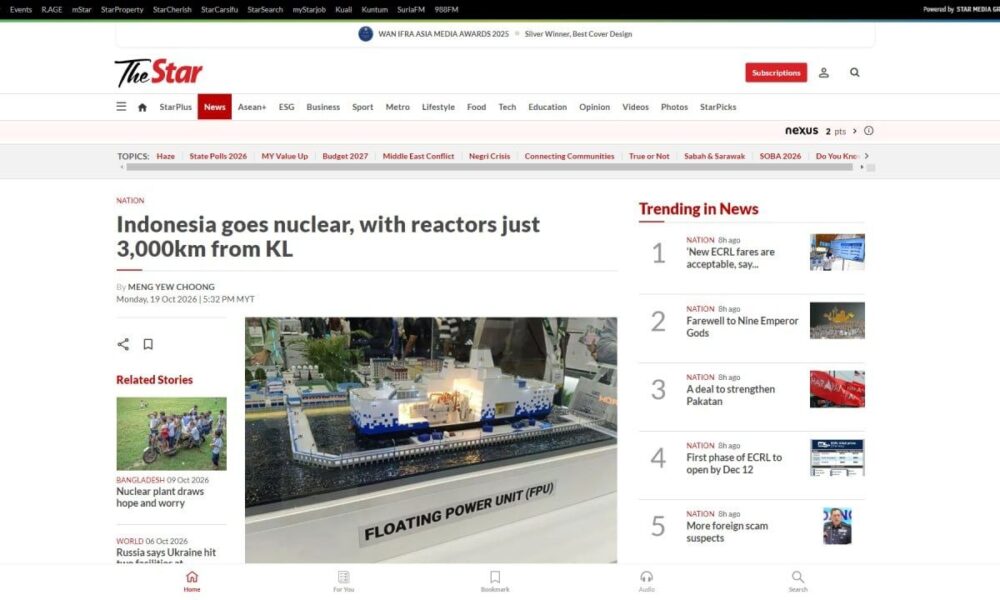
Task: Open trending story 'More foreign scam suspects'
Action: (727, 532)
